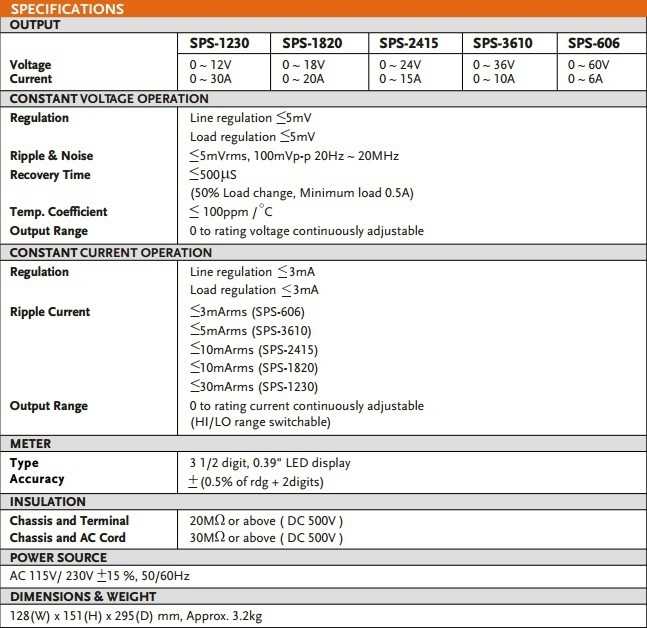
Task: Select '≤5mArms (SPS-3610)' ripple value
Action: pos(250,331)
